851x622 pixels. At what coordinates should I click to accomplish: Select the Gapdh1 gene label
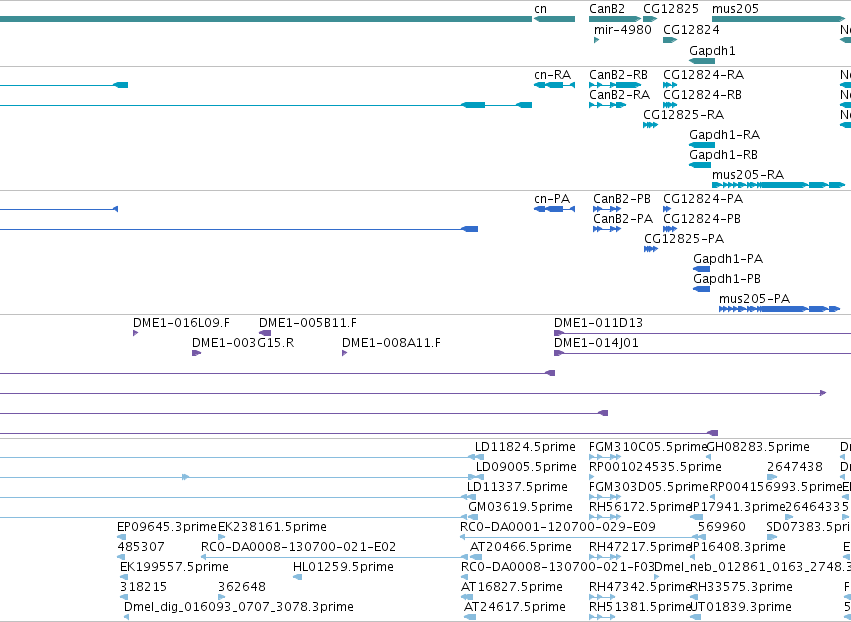tap(712, 50)
